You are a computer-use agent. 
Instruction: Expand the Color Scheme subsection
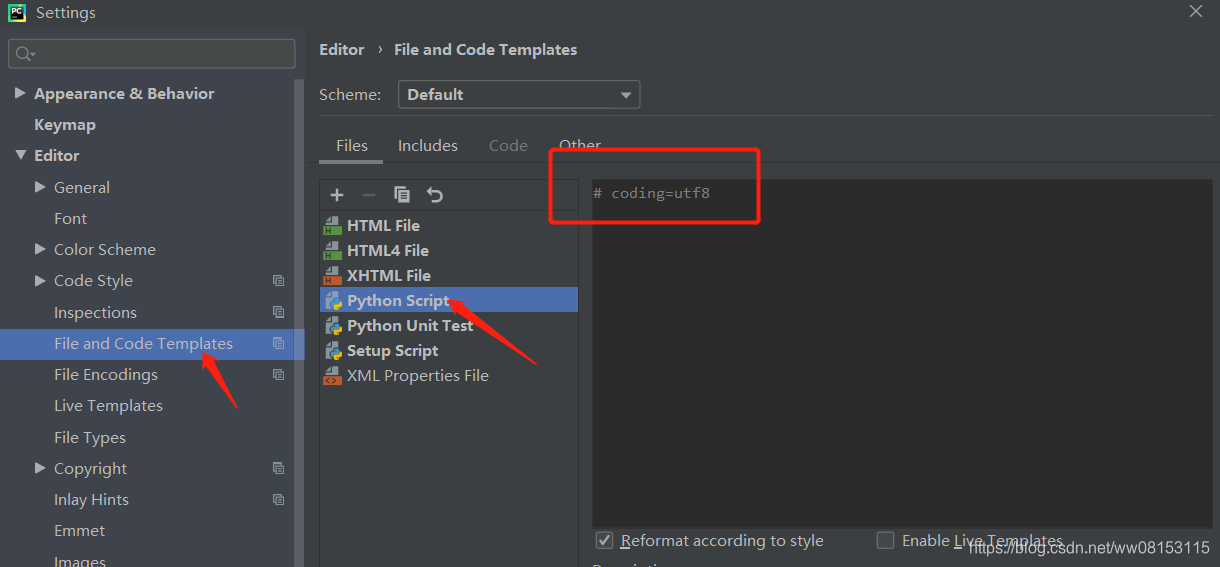tap(40, 249)
